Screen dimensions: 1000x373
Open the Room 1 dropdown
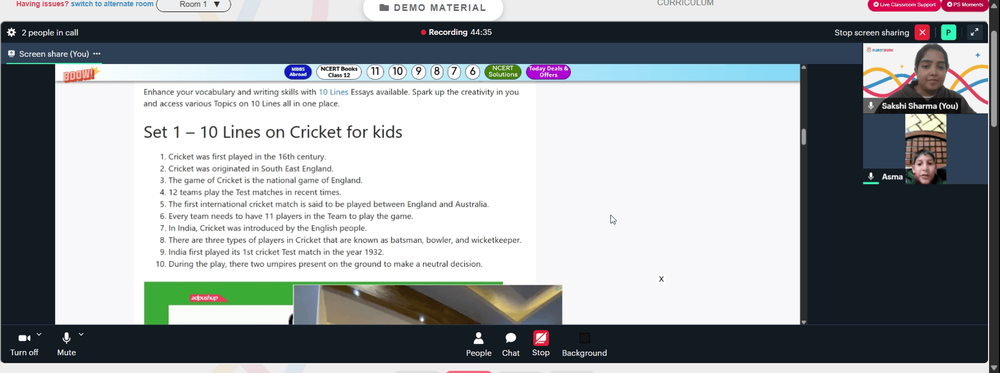click(194, 4)
